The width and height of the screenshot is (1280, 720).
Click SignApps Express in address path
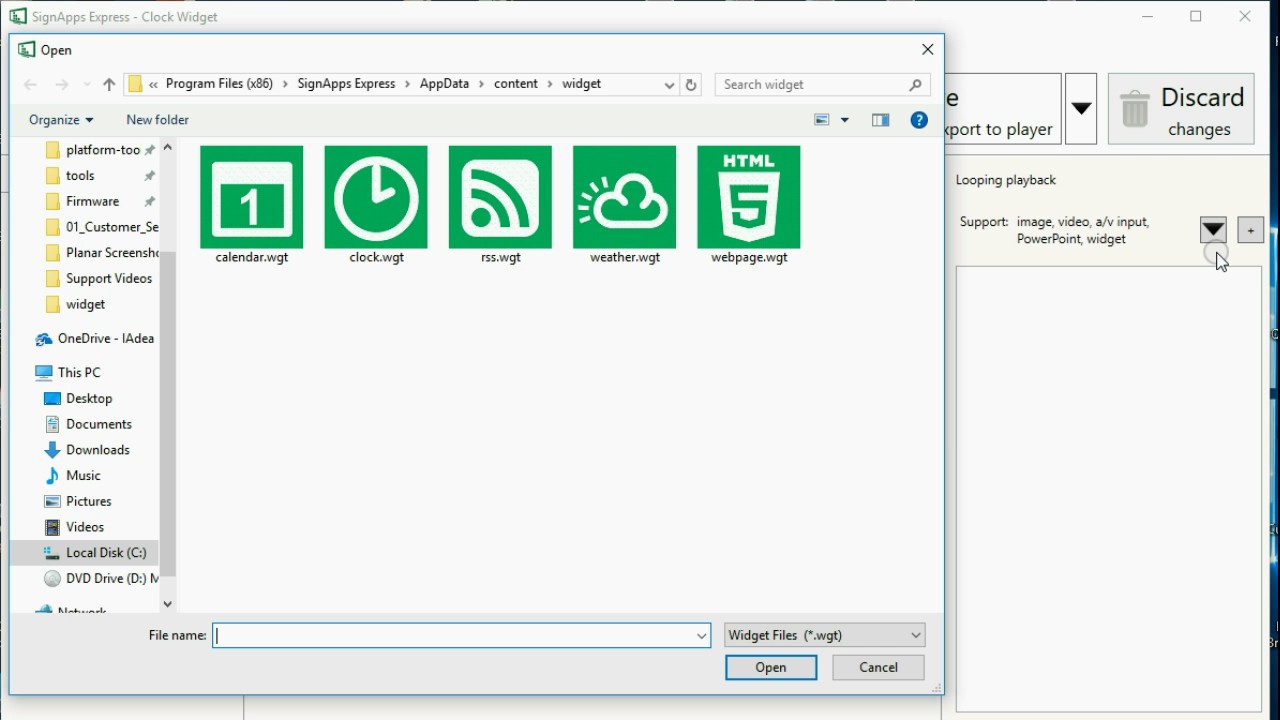coord(346,84)
